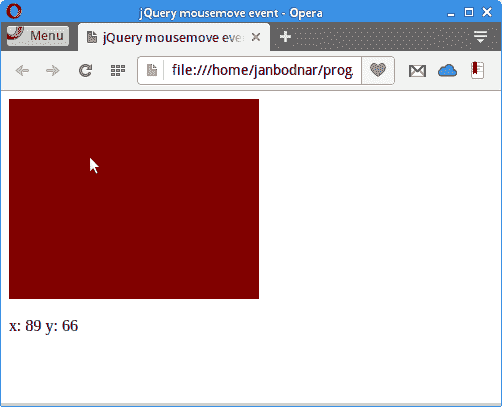Go back to the previous page
This screenshot has height=407, width=502.
coord(22,71)
